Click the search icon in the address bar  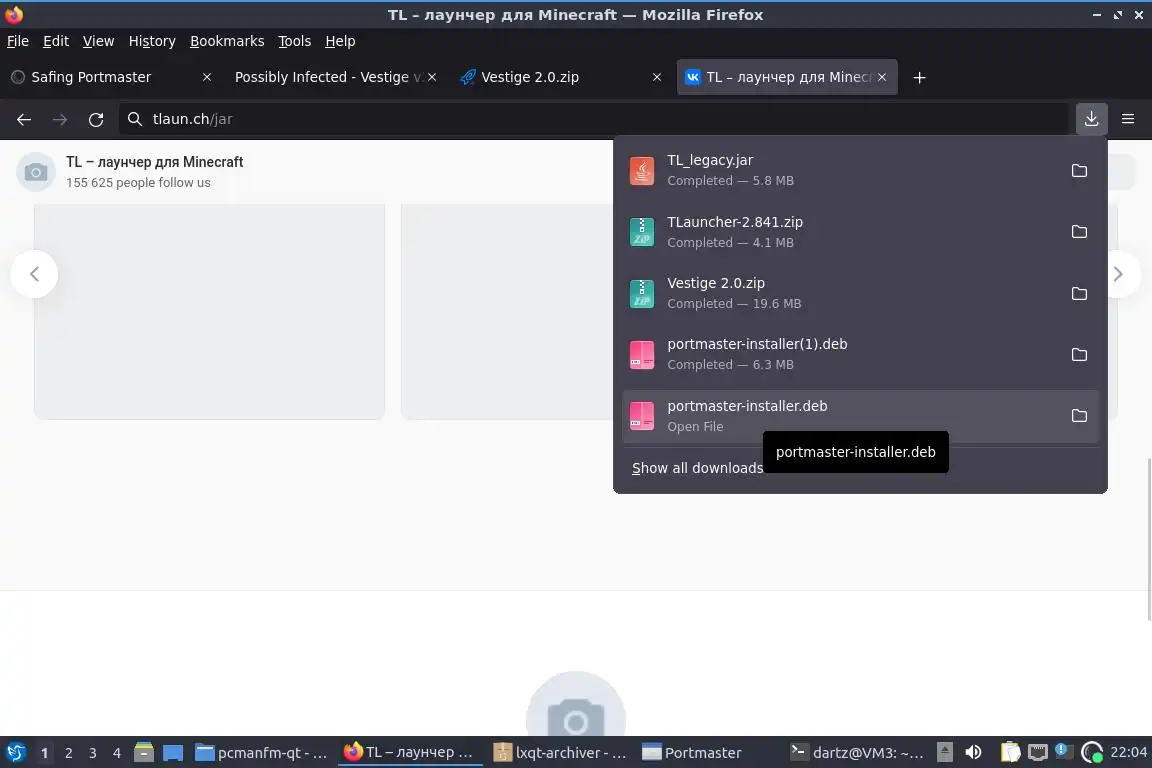click(x=134, y=119)
